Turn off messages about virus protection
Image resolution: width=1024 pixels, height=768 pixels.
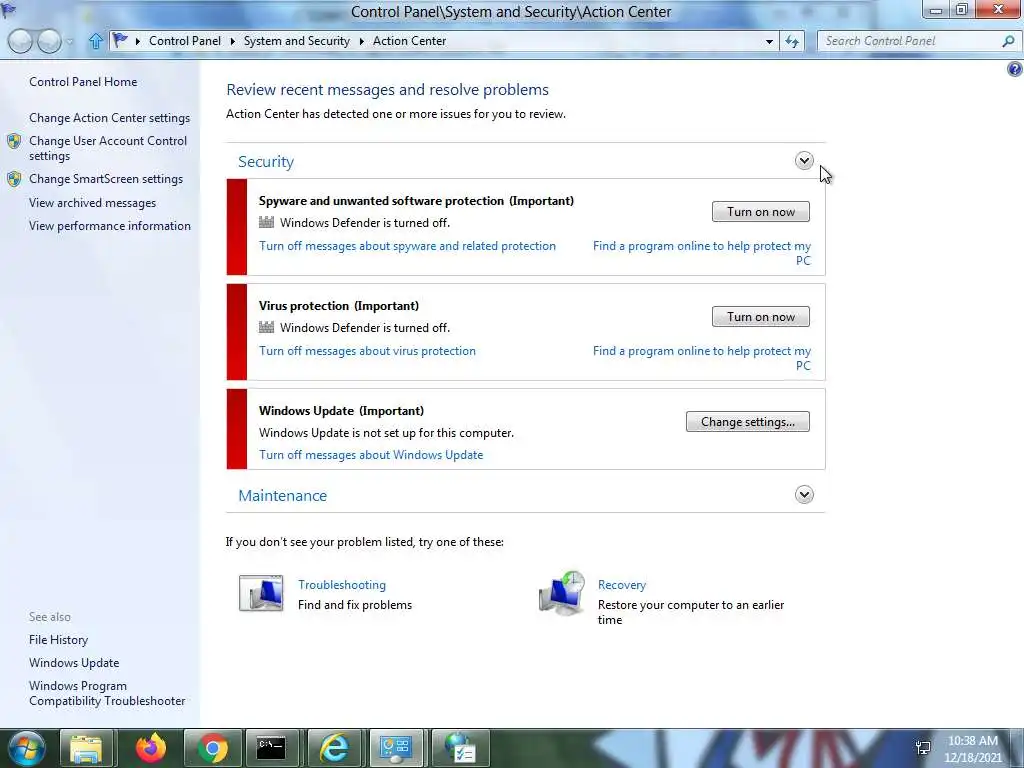click(367, 351)
